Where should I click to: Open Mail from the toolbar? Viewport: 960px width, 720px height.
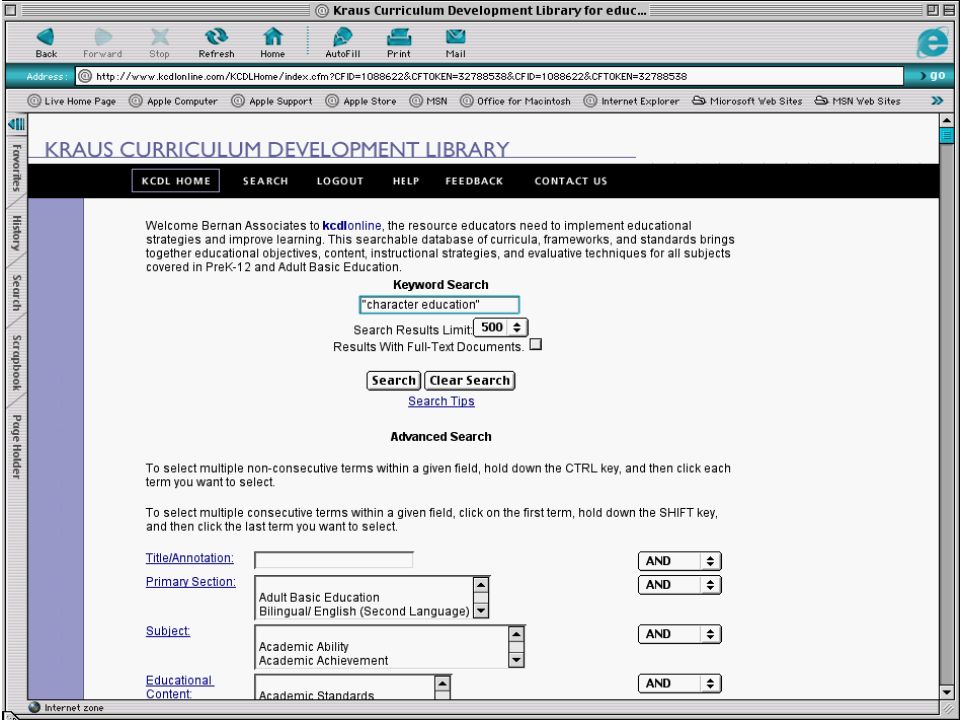(455, 42)
